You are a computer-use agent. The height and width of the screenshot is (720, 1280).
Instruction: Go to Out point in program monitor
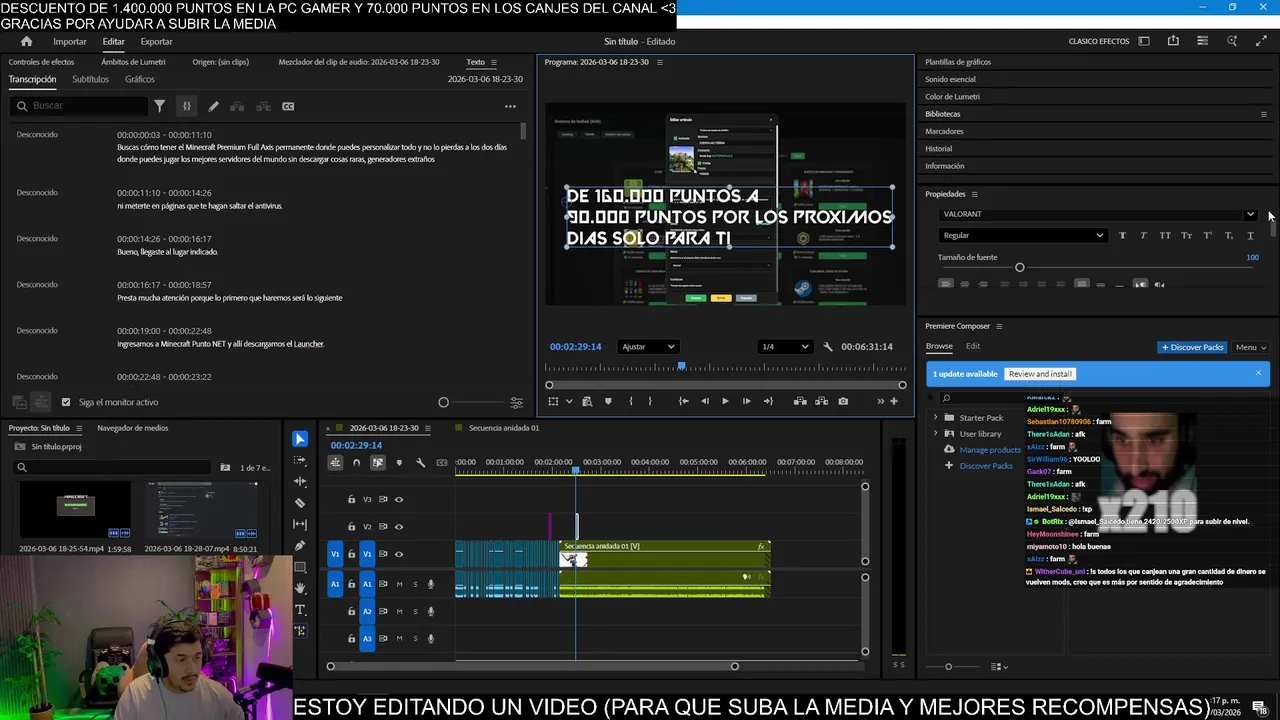point(768,401)
